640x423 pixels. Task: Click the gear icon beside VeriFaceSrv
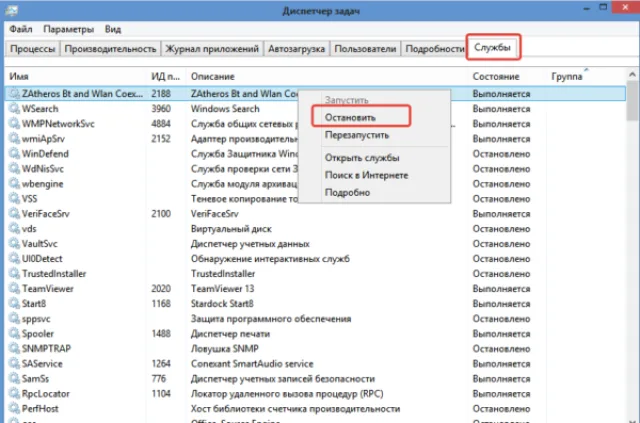tap(14, 214)
